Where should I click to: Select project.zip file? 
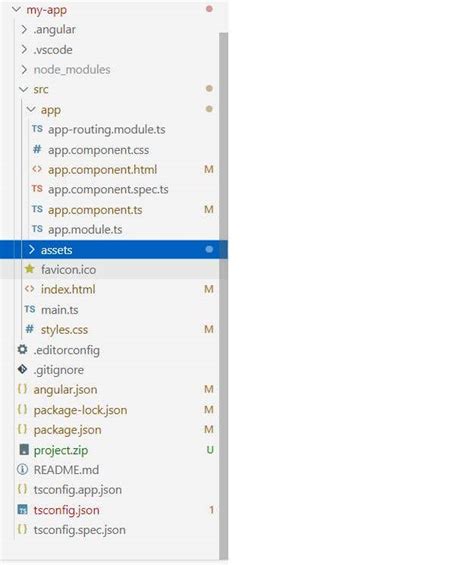[61, 450]
